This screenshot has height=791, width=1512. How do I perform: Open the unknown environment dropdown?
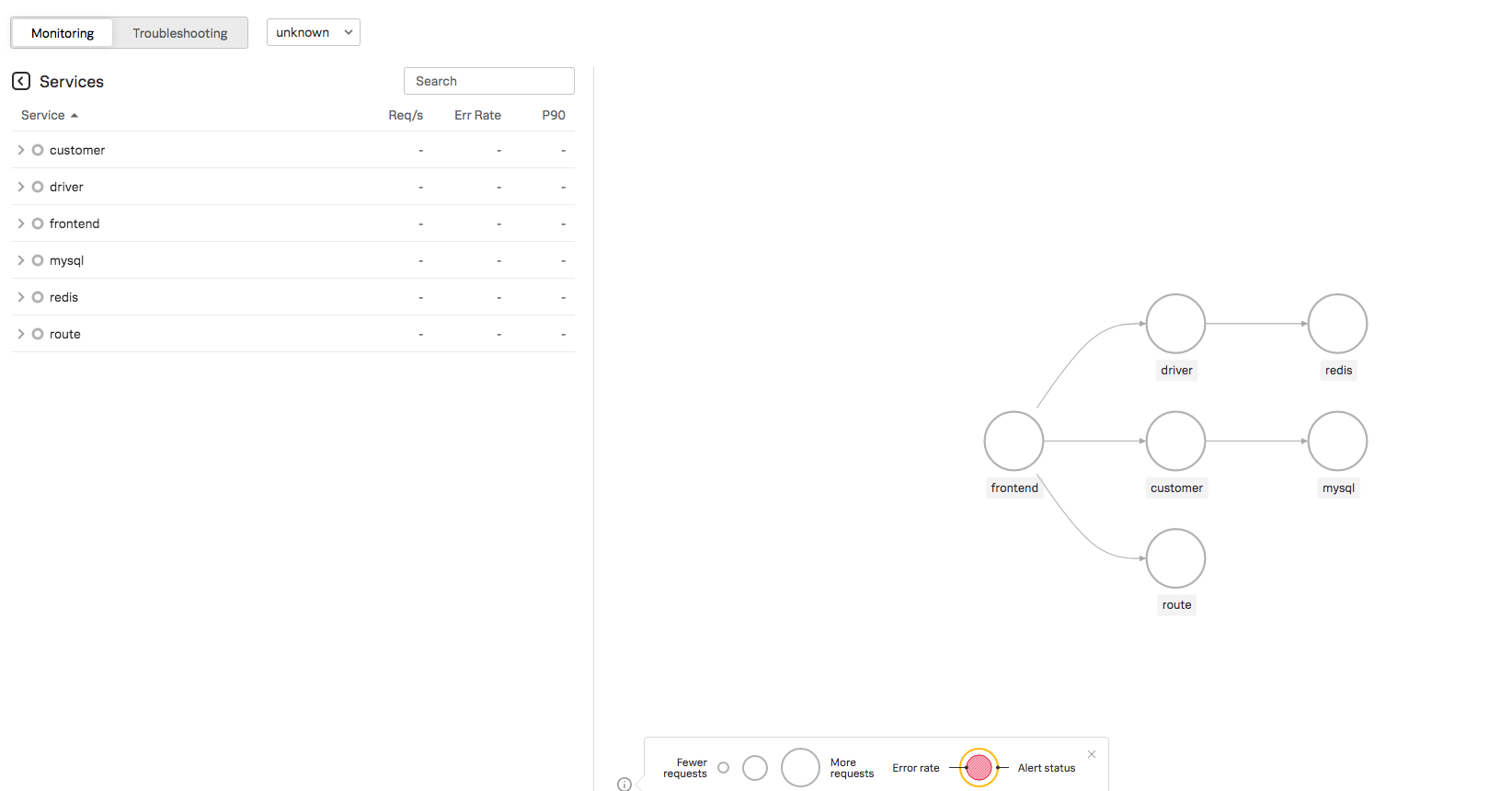[x=313, y=32]
